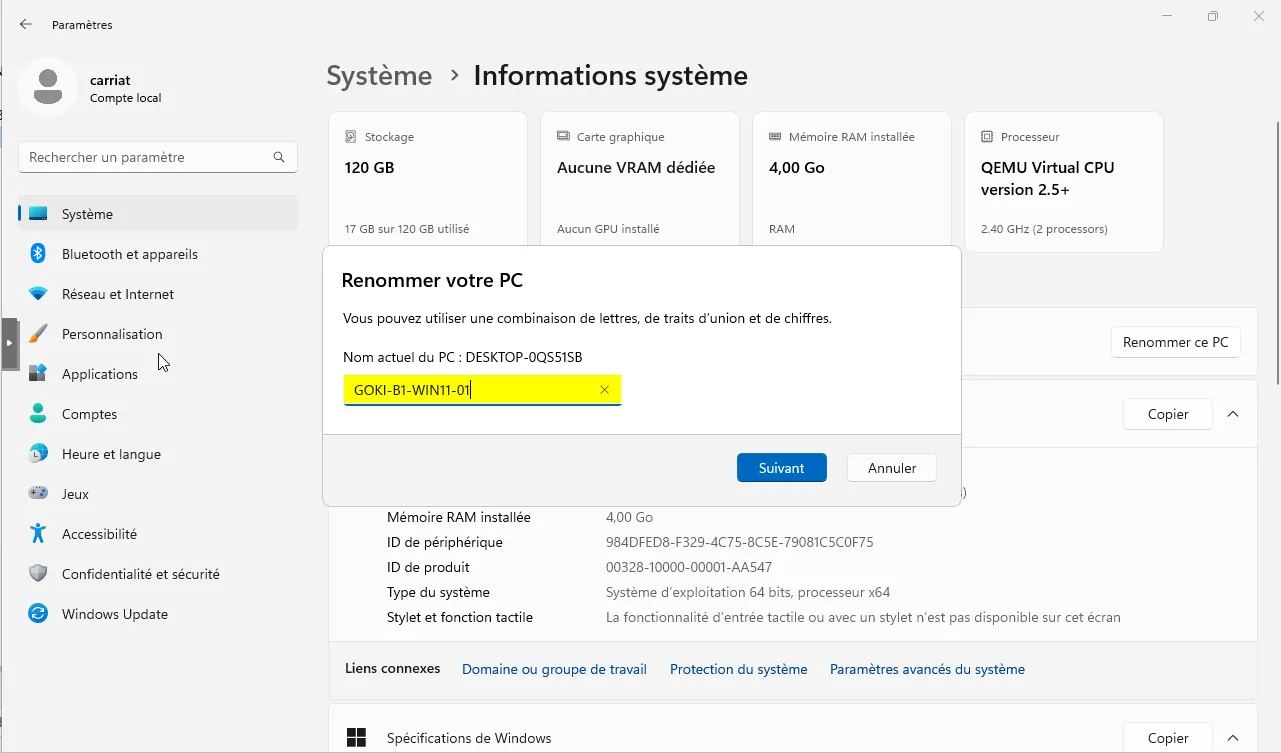The image size is (1281, 753).
Task: Open Réseau et Internet settings
Action: 117,294
